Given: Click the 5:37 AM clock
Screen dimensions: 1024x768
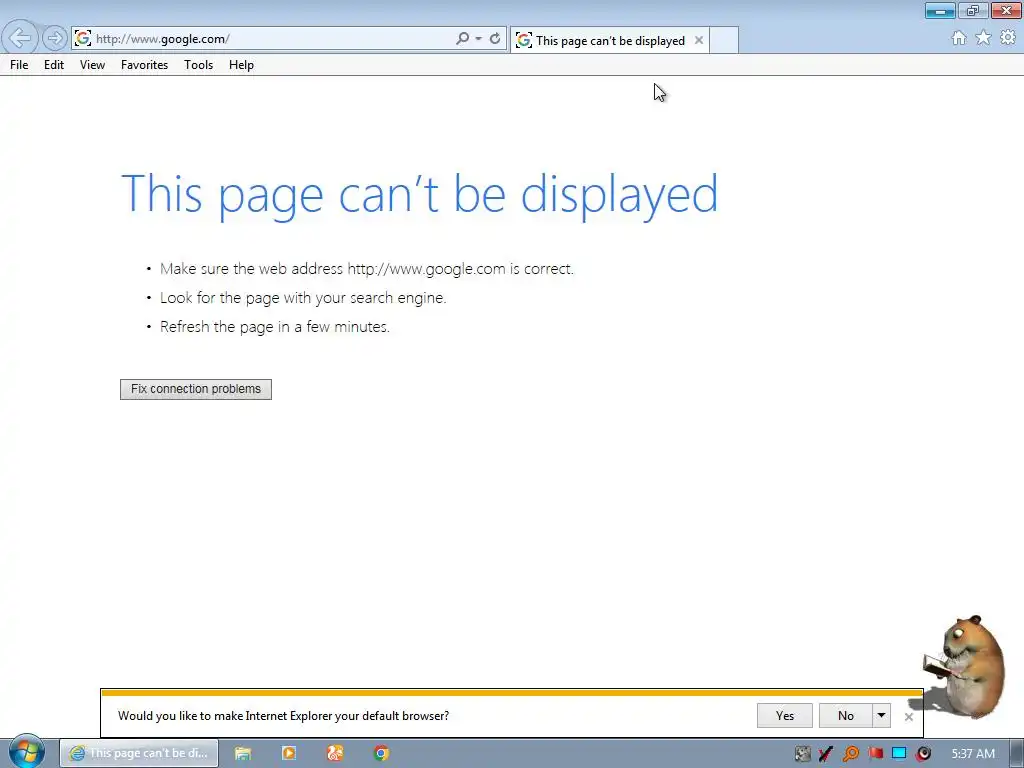Looking at the screenshot, I should (973, 754).
